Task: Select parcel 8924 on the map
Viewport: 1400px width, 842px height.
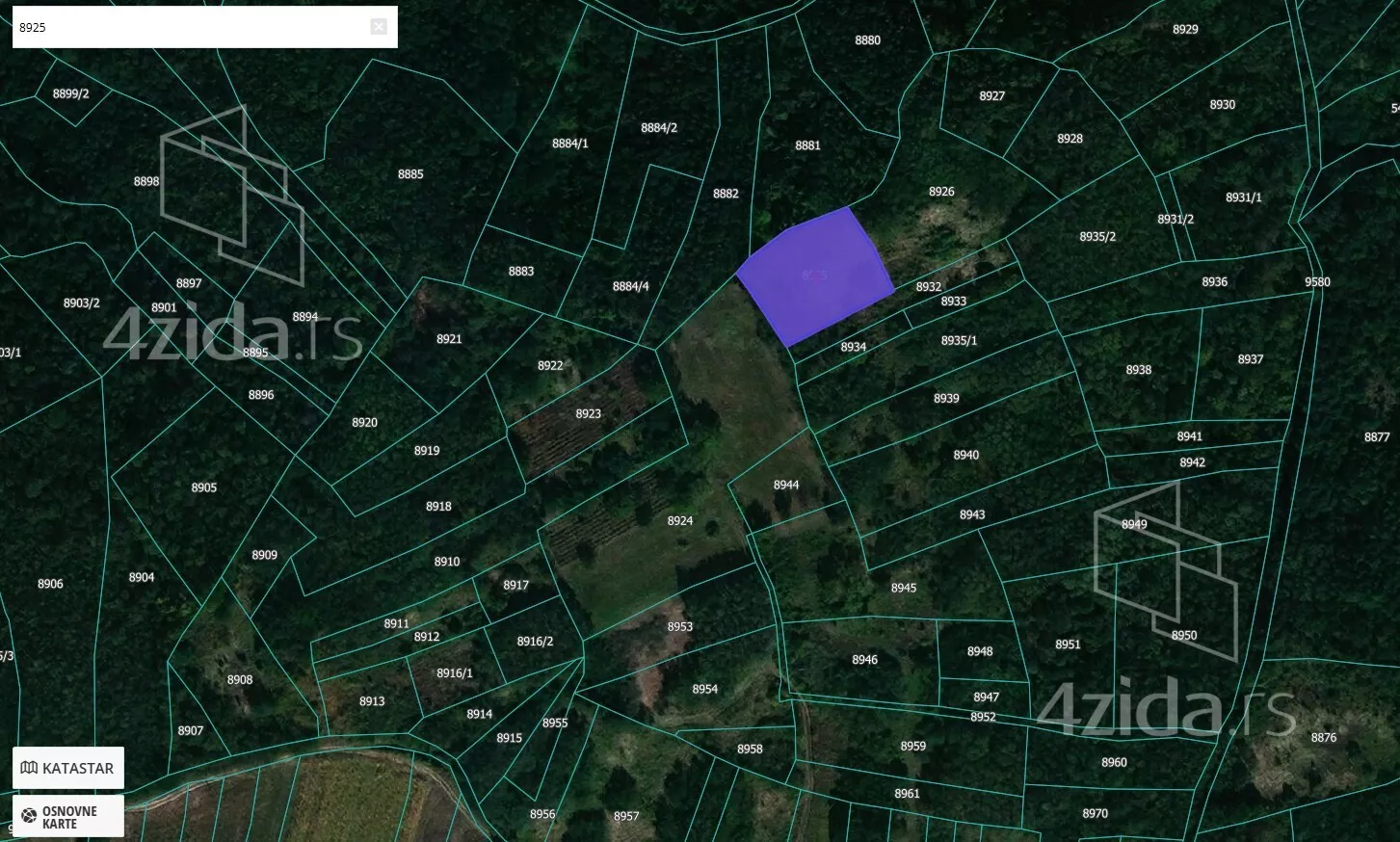Action: click(x=680, y=520)
